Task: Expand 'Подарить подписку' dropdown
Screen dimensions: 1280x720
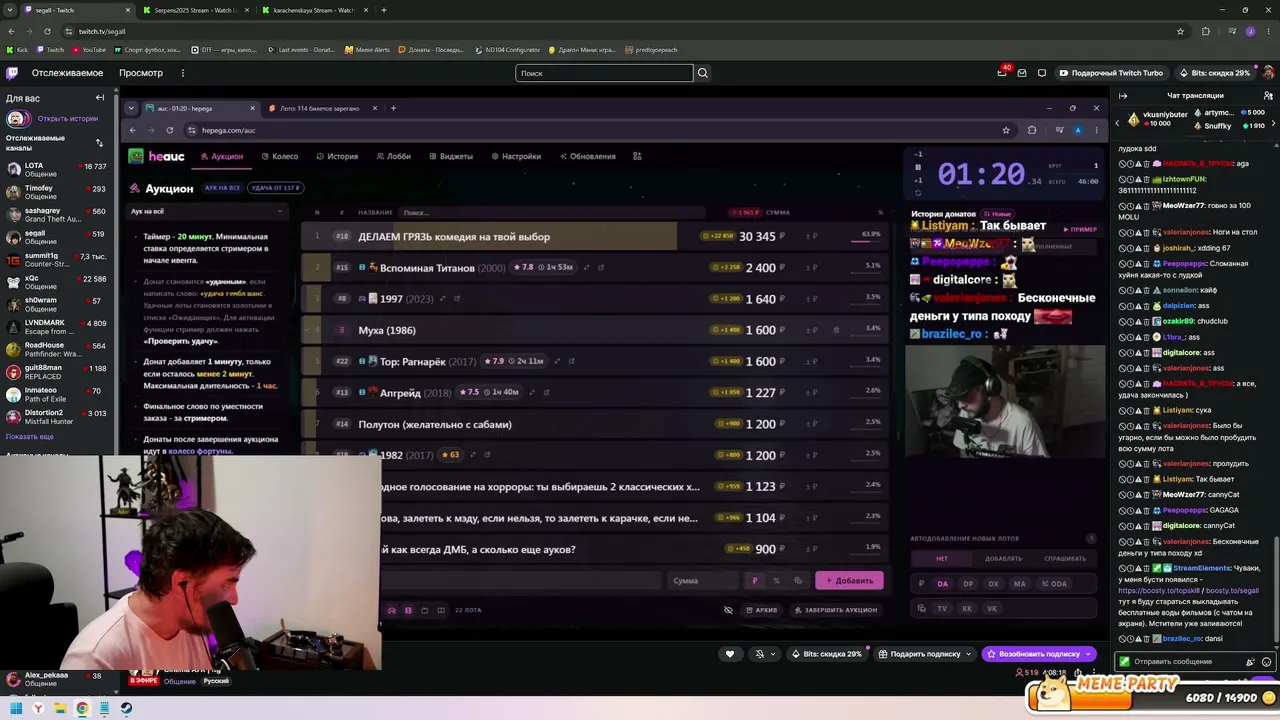Action: pos(968,654)
